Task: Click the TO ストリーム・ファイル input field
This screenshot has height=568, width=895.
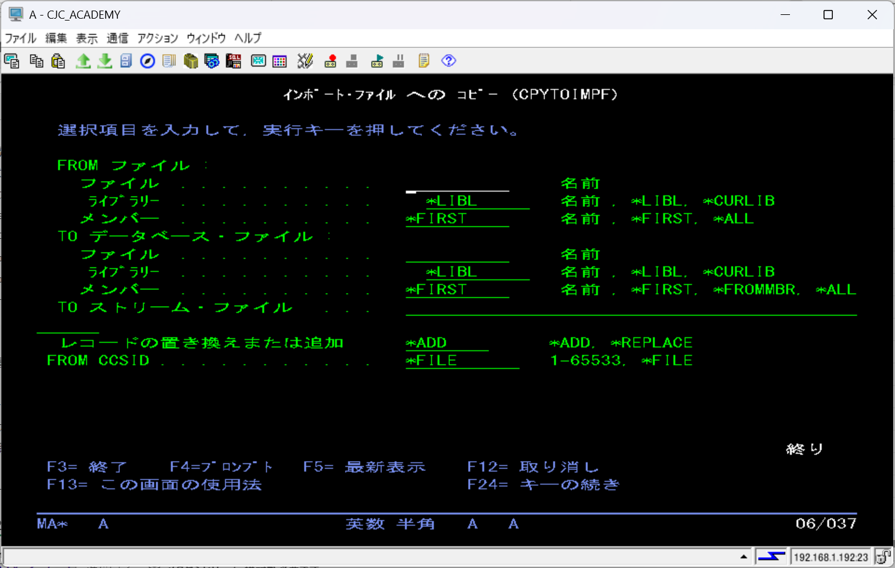Action: coord(631,308)
